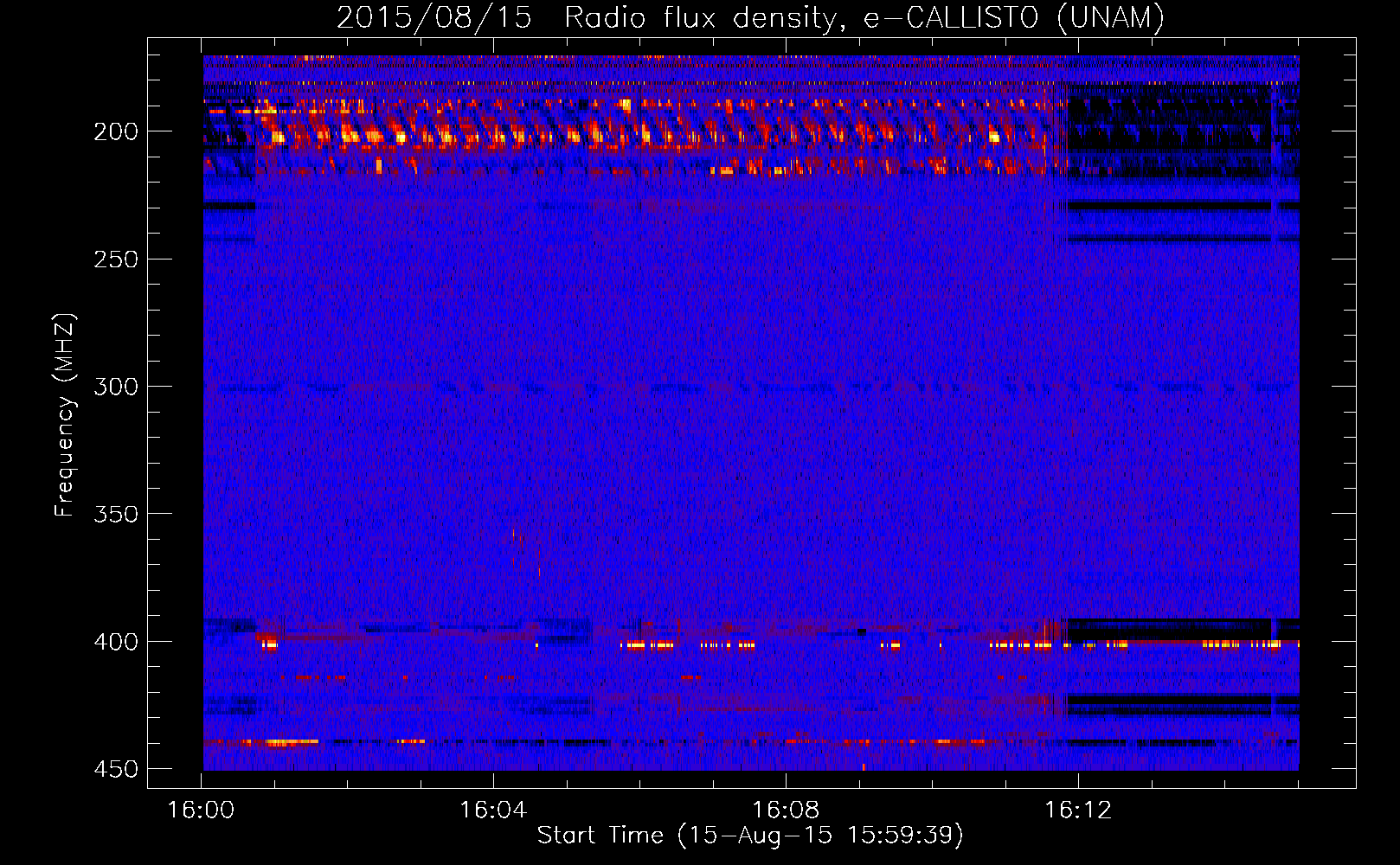Click the 200 frequency tick label

(x=116, y=131)
